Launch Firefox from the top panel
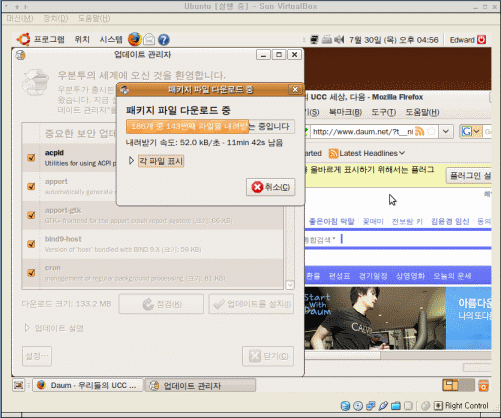This screenshot has width=501, height=418. coord(135,39)
